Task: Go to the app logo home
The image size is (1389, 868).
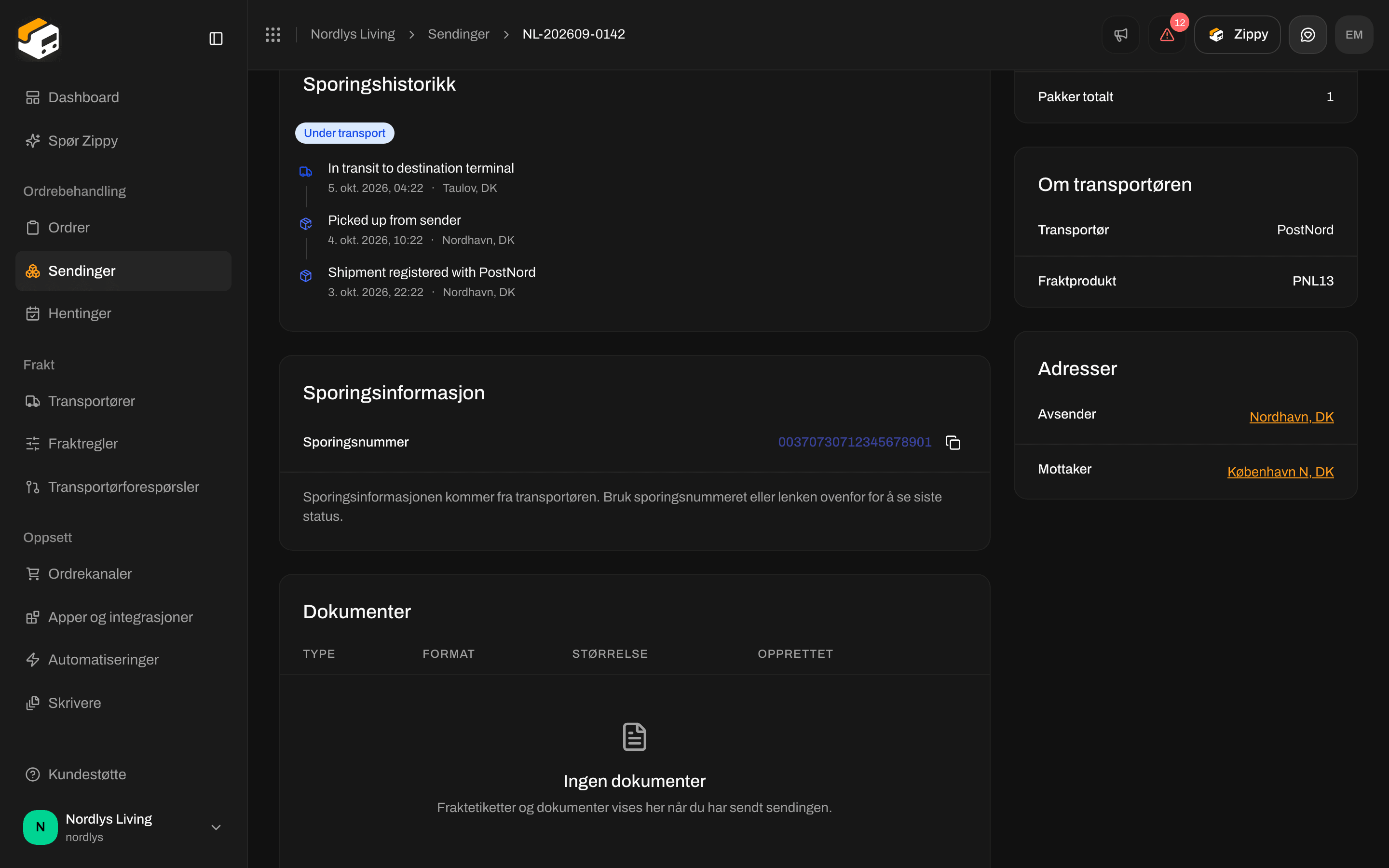Action: [x=39, y=39]
